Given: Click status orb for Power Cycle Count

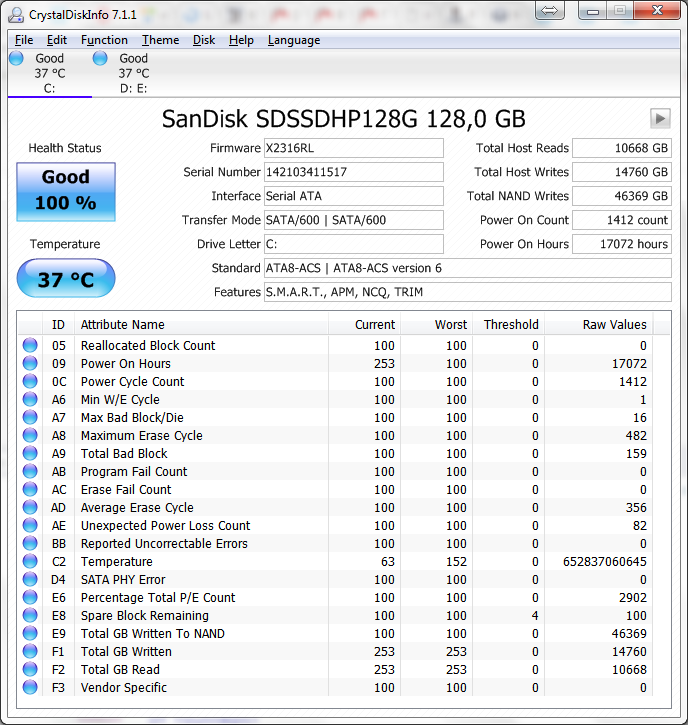Looking at the screenshot, I should (30, 381).
